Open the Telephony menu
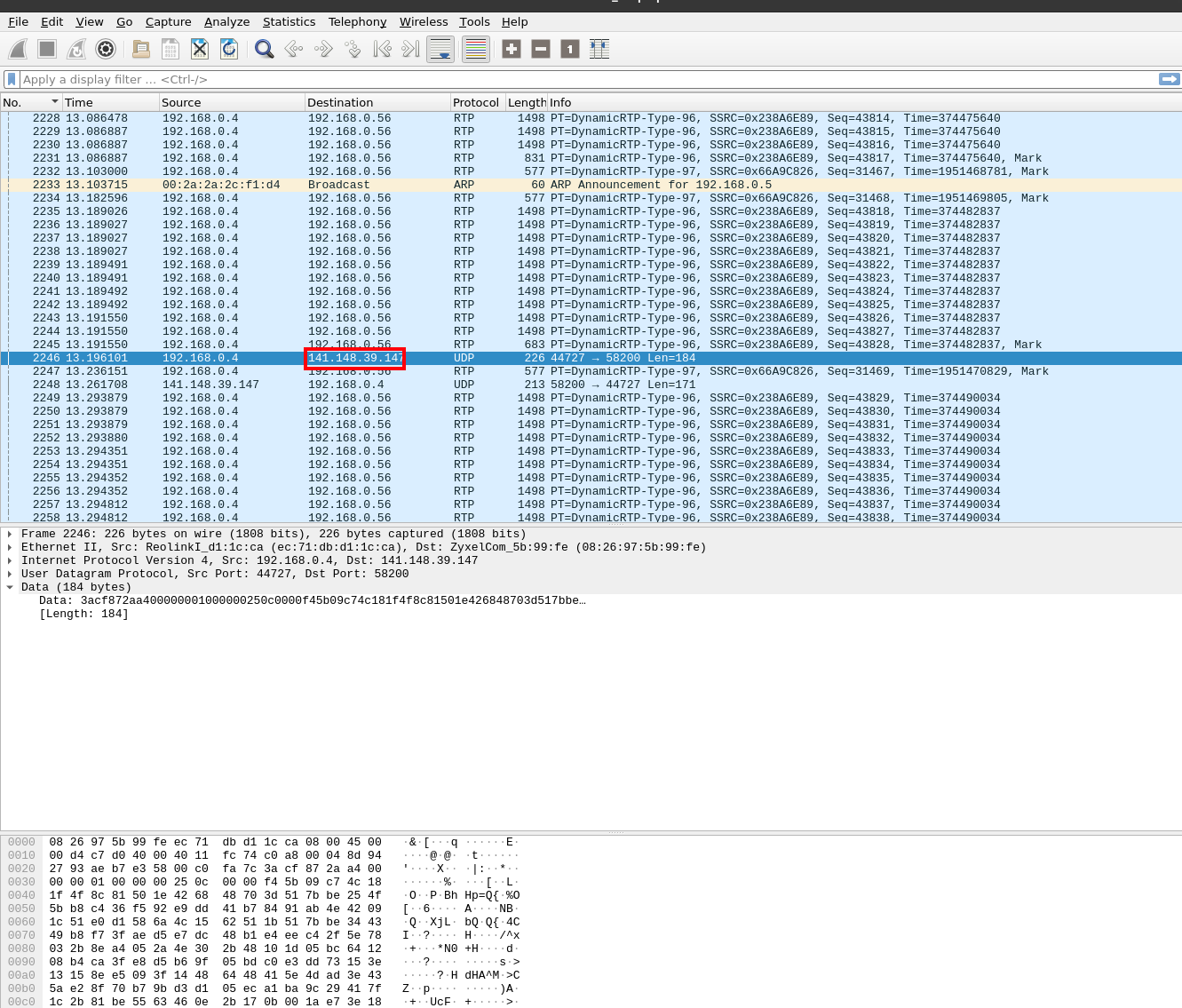Screen dimensions: 1182x1008 [357, 21]
